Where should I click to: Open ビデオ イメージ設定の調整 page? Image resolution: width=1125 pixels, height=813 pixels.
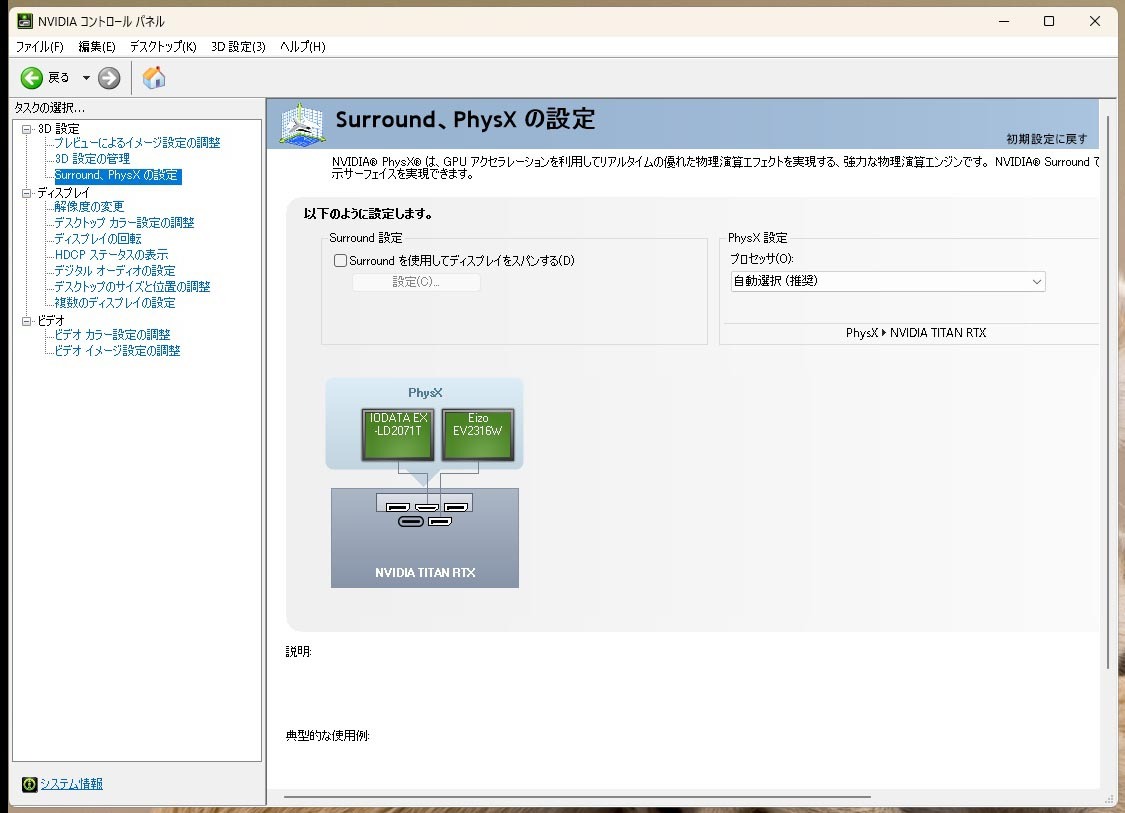(x=117, y=350)
